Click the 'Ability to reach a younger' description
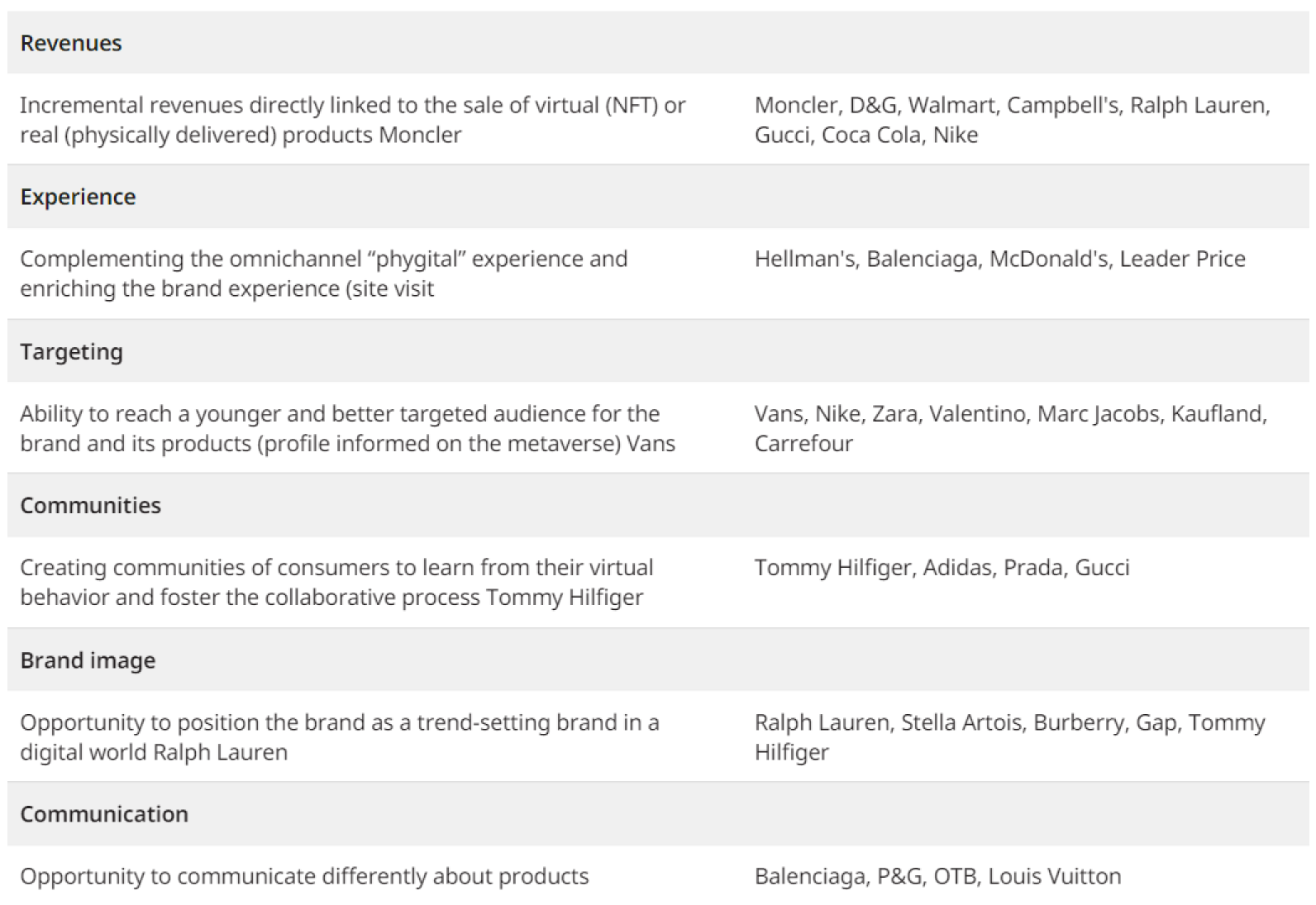The image size is (1316, 905). (347, 428)
